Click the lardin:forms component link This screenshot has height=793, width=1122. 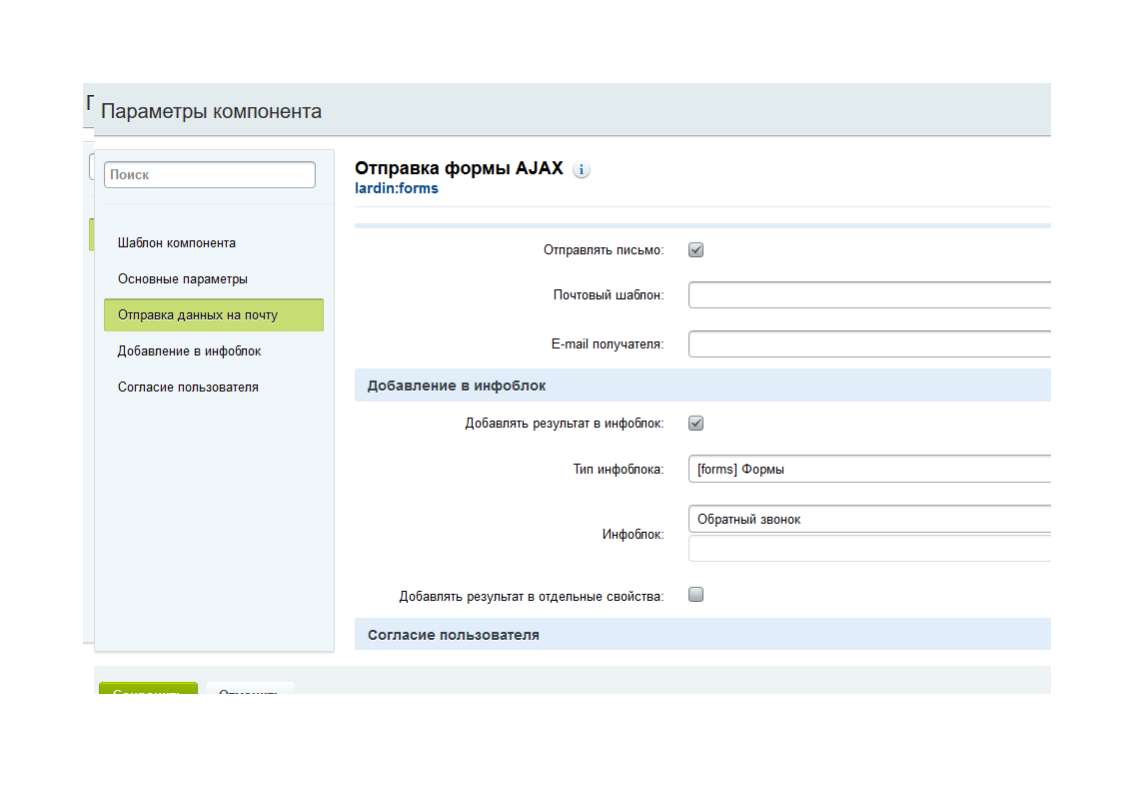click(397, 188)
